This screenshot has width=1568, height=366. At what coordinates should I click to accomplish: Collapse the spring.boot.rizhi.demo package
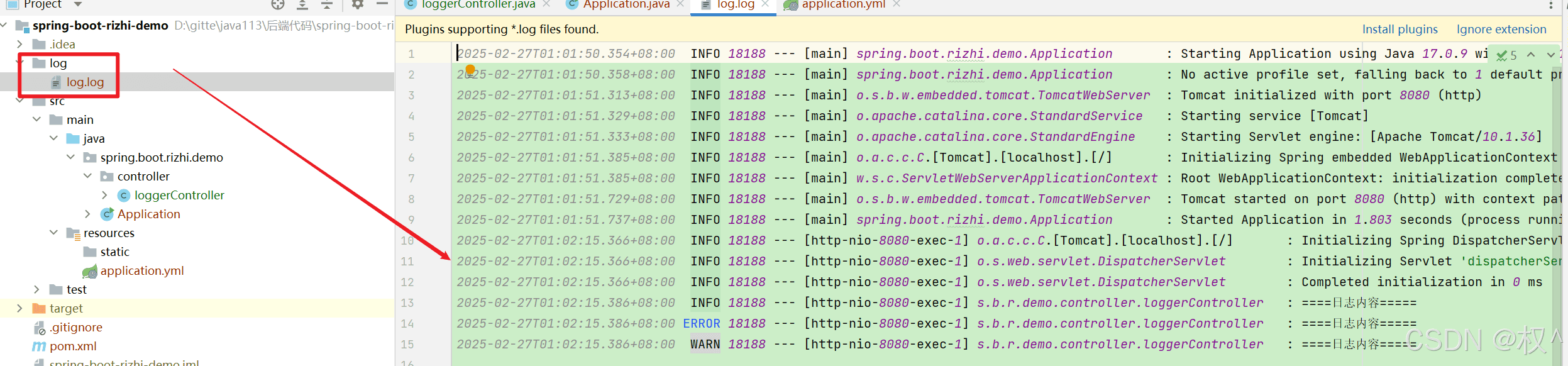point(70,157)
